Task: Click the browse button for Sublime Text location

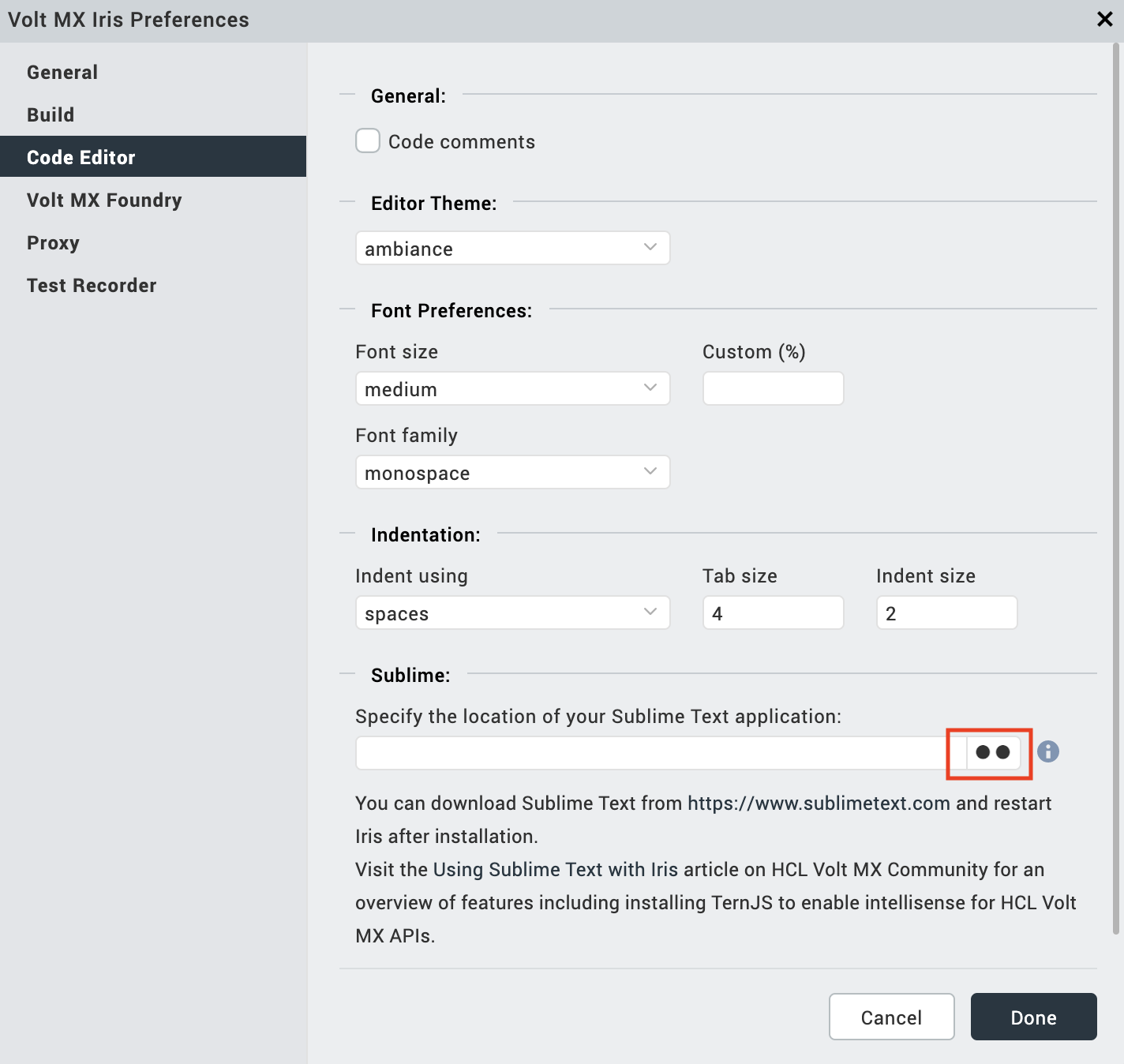Action: [992, 753]
